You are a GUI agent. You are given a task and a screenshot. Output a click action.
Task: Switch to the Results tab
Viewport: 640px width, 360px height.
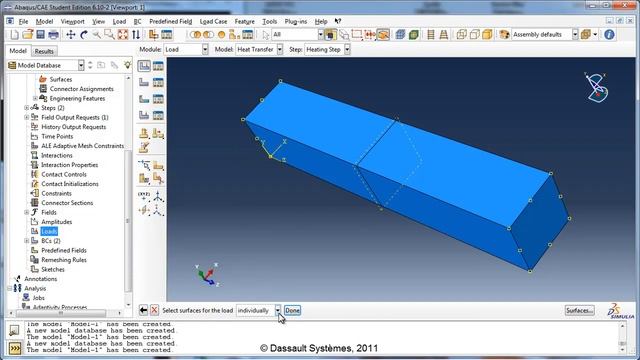click(x=44, y=51)
